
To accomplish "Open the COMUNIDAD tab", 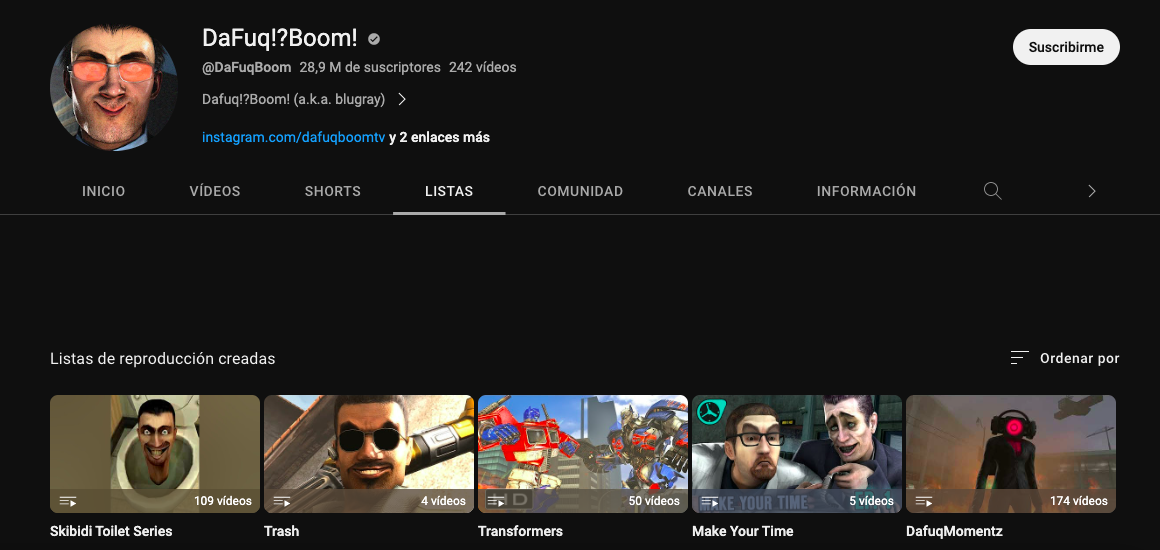I will tap(580, 191).
